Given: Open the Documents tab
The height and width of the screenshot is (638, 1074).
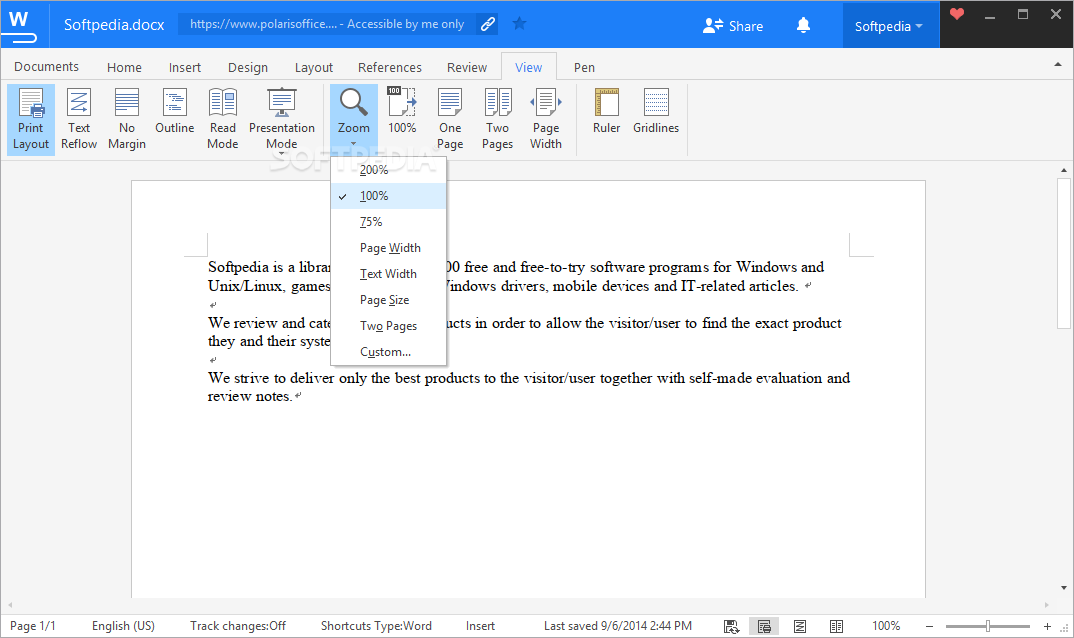Looking at the screenshot, I should pos(47,66).
